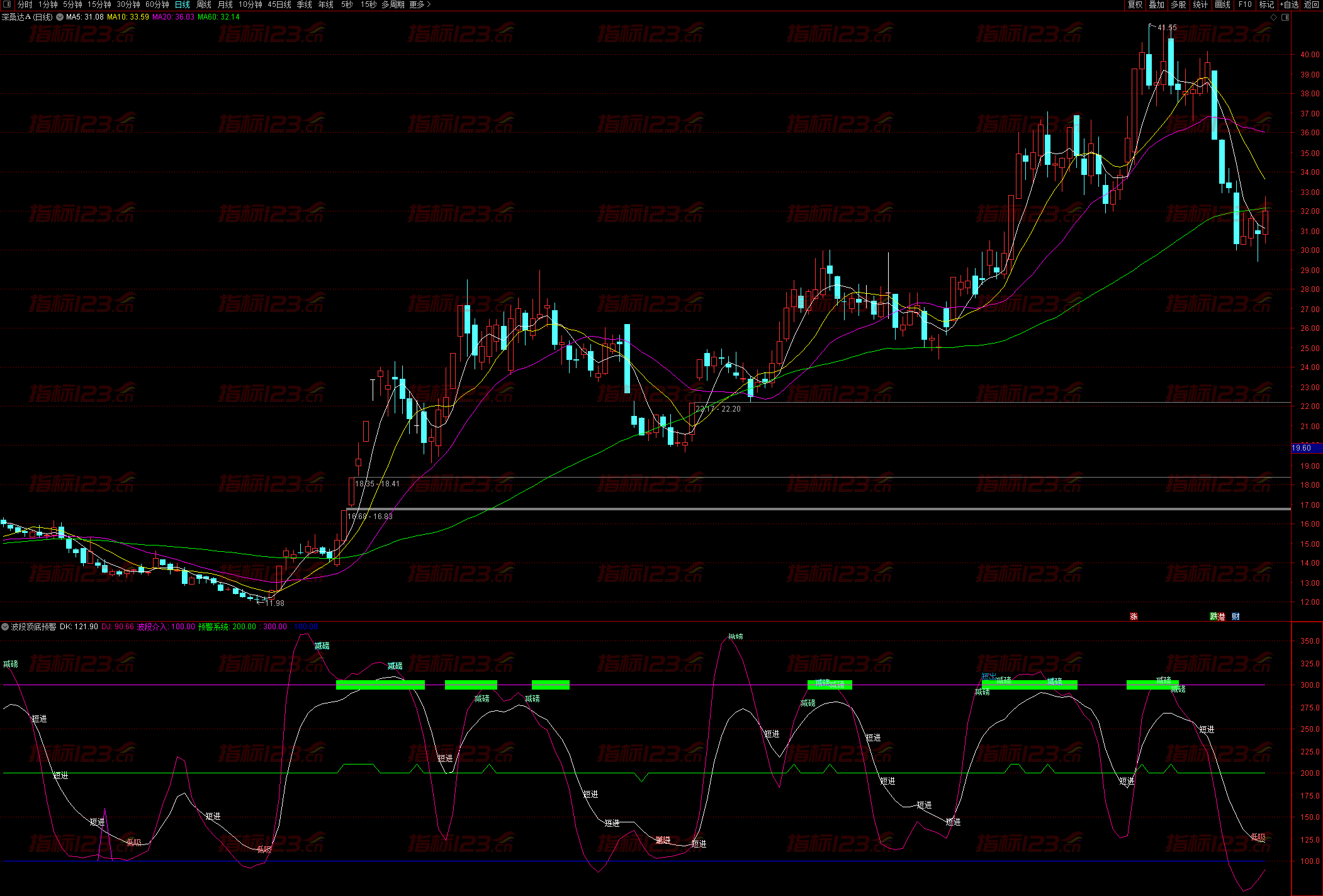Viewport: 1323px width, 896px height.
Task: Click the 复权 button
Action: click(x=1135, y=4)
